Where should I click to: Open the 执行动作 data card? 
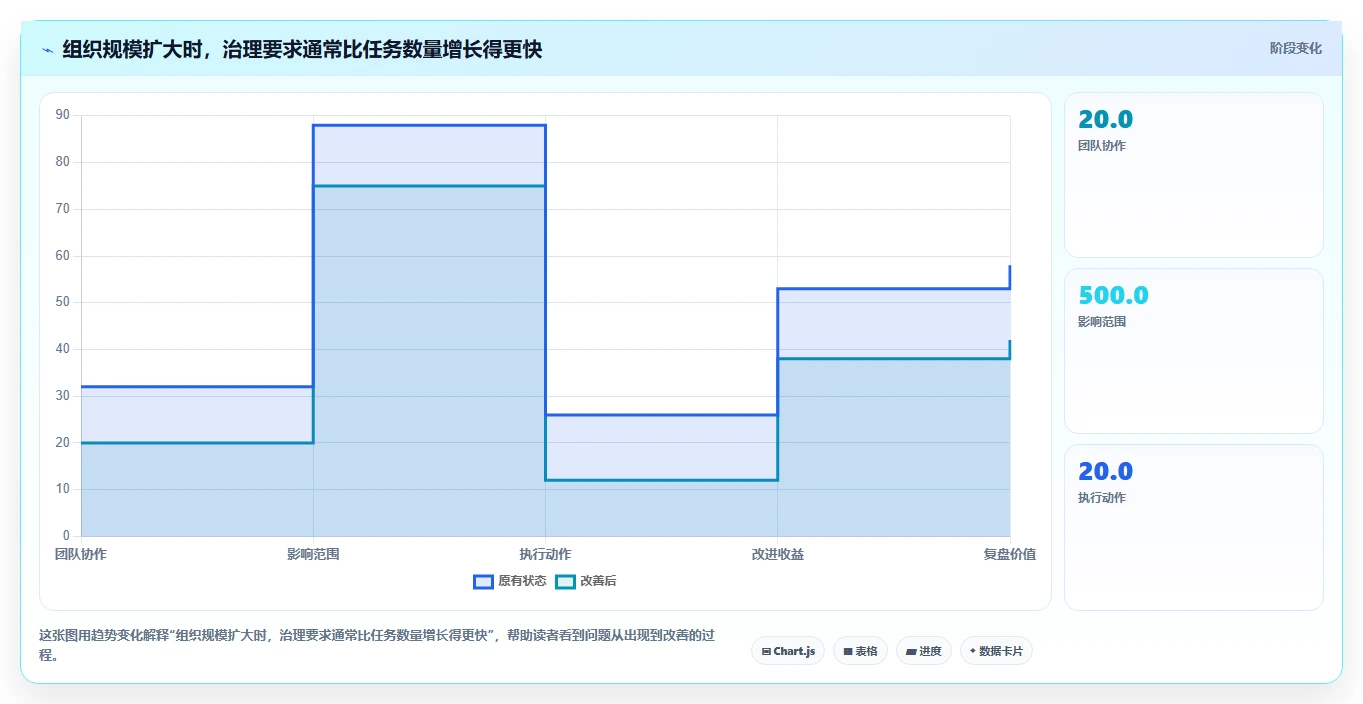click(x=1194, y=527)
